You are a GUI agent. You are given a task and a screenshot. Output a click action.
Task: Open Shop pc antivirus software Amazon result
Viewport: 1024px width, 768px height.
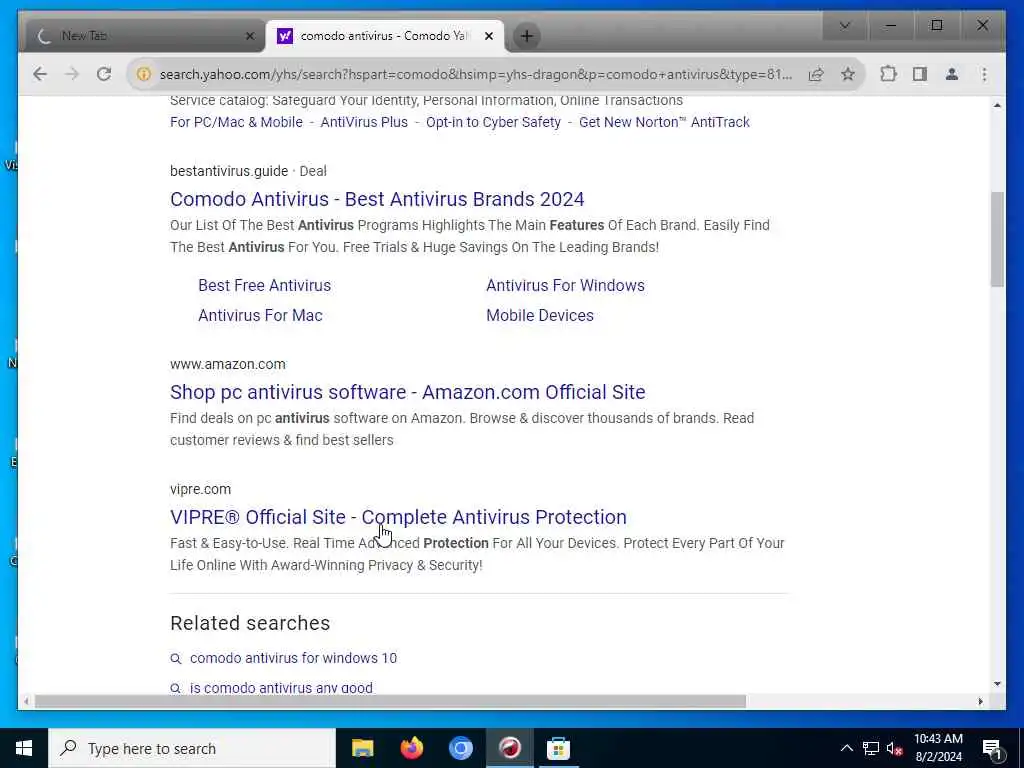coord(408,392)
